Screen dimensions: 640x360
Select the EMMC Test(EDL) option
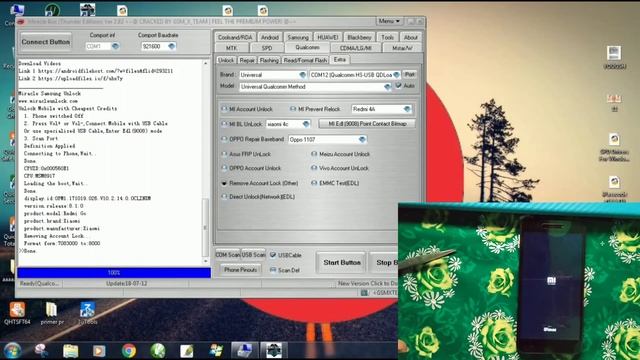pos(335,183)
